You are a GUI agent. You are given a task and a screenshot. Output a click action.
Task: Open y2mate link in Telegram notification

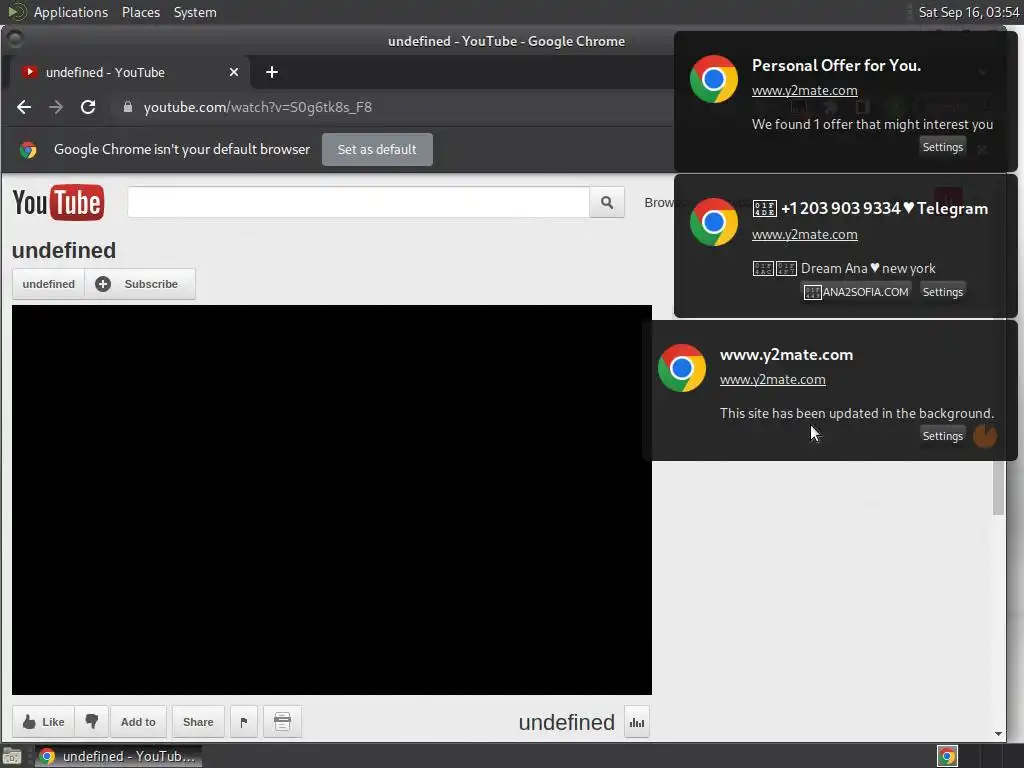[805, 234]
